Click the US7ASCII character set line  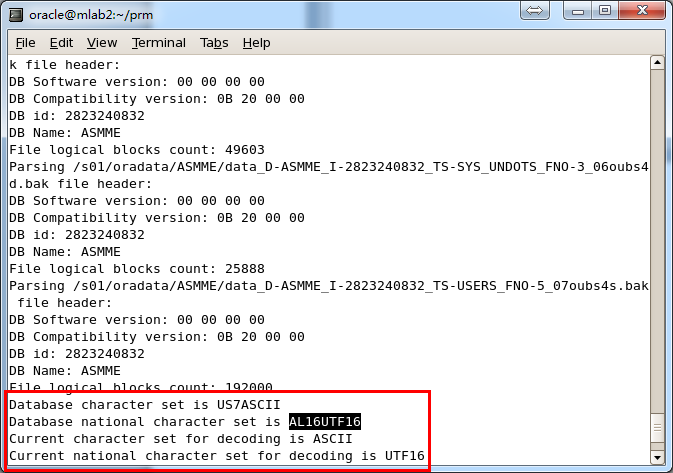pyautogui.click(x=144, y=405)
